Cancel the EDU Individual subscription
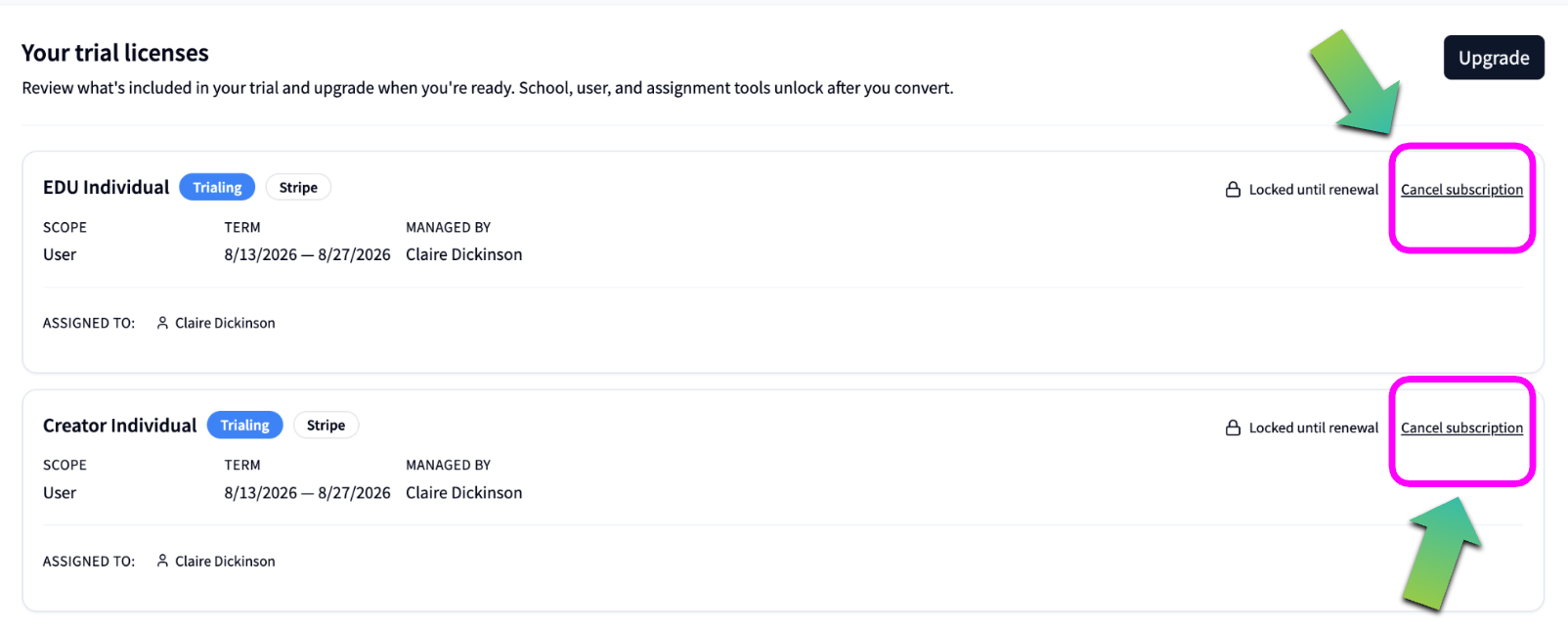 pos(1461,190)
